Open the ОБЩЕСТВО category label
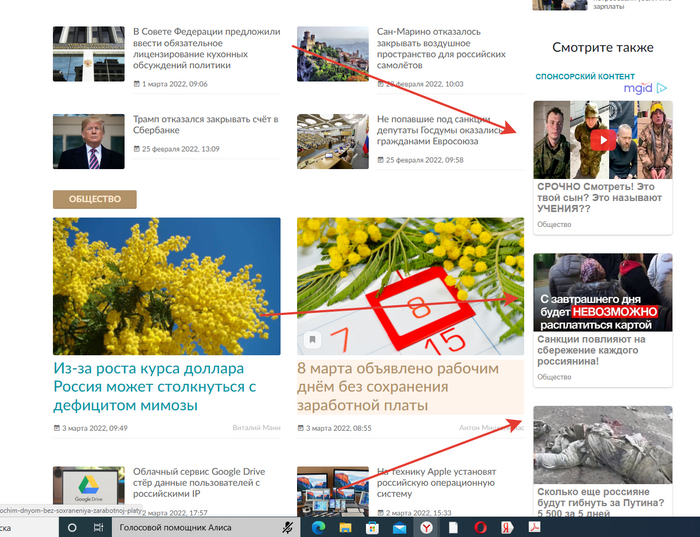This screenshot has height=537, width=700. (x=95, y=199)
